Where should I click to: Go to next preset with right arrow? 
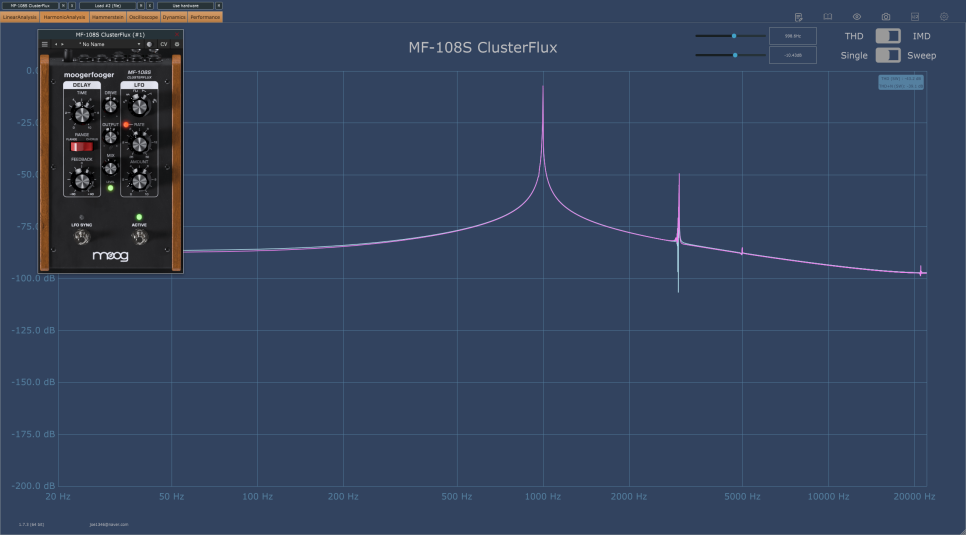(x=62, y=44)
